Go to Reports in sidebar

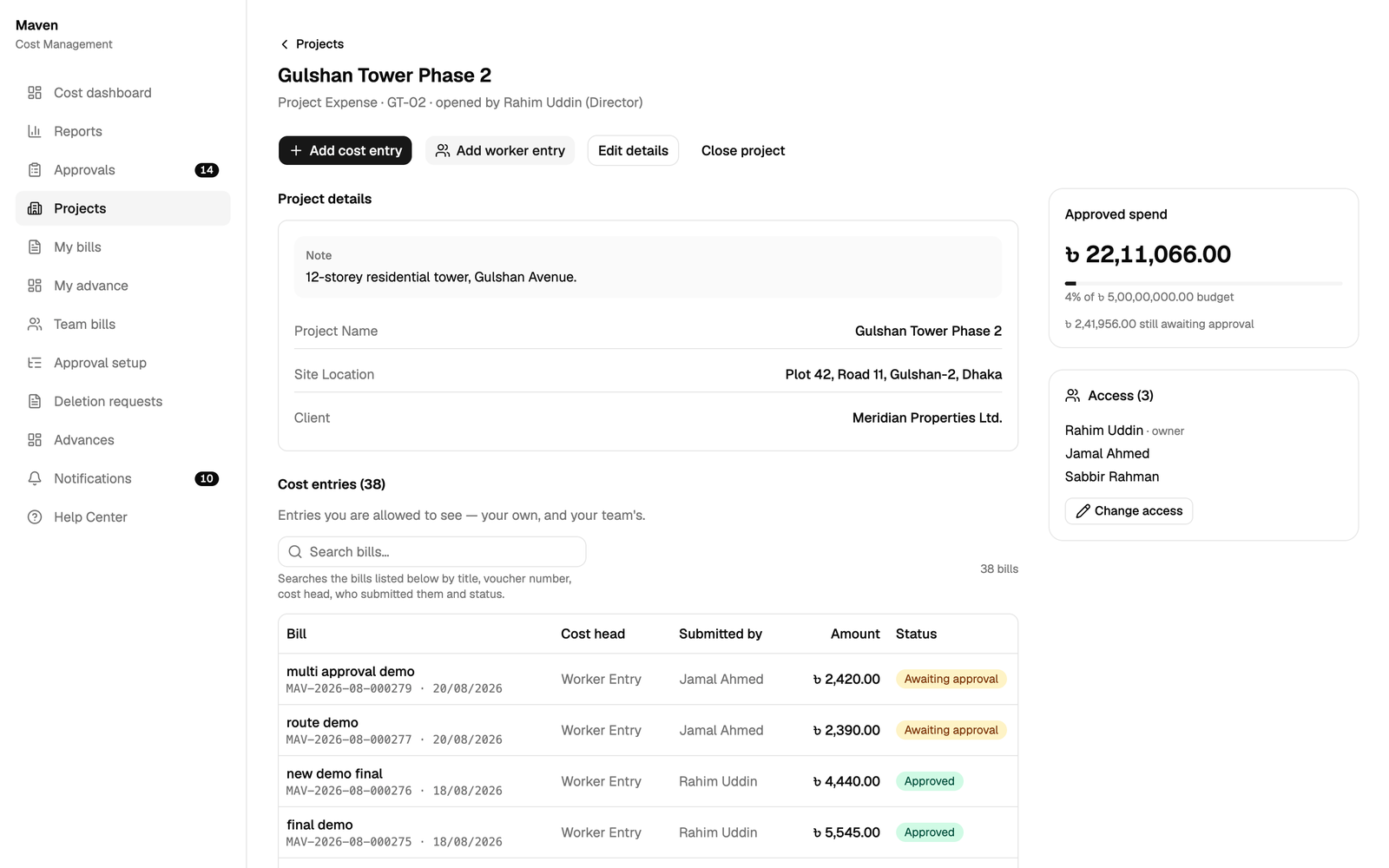tap(123, 131)
